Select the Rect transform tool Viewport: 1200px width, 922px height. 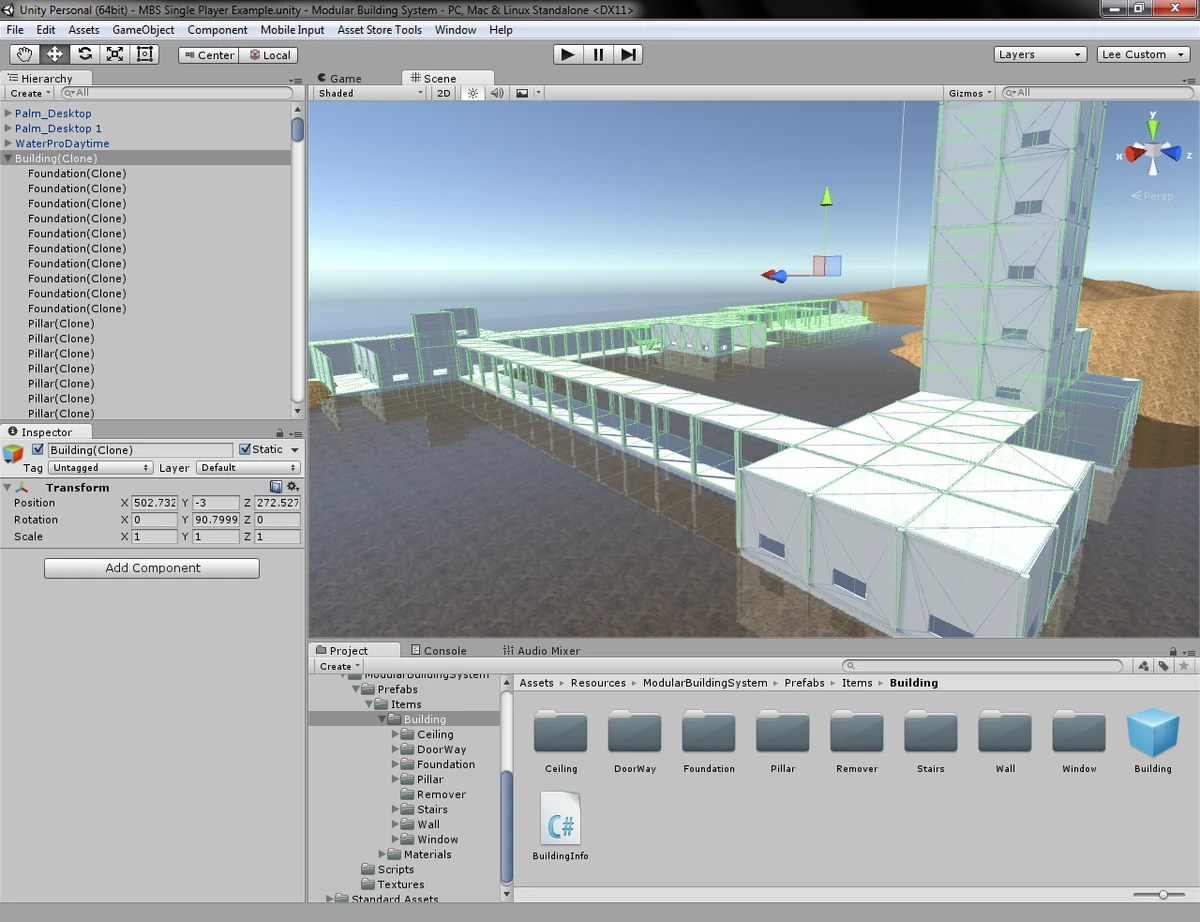145,55
